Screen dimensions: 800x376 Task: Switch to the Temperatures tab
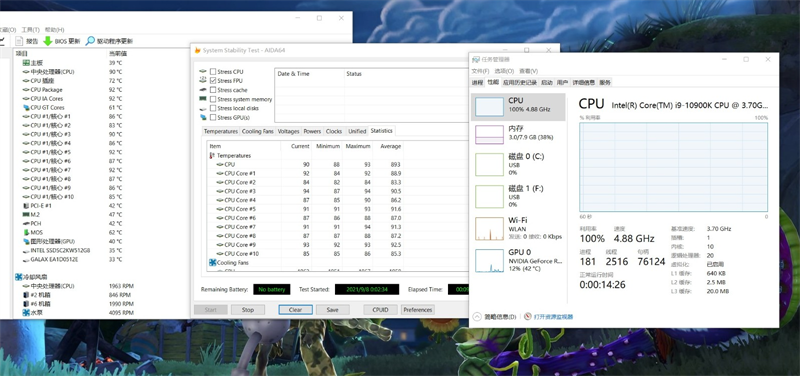[x=221, y=131]
